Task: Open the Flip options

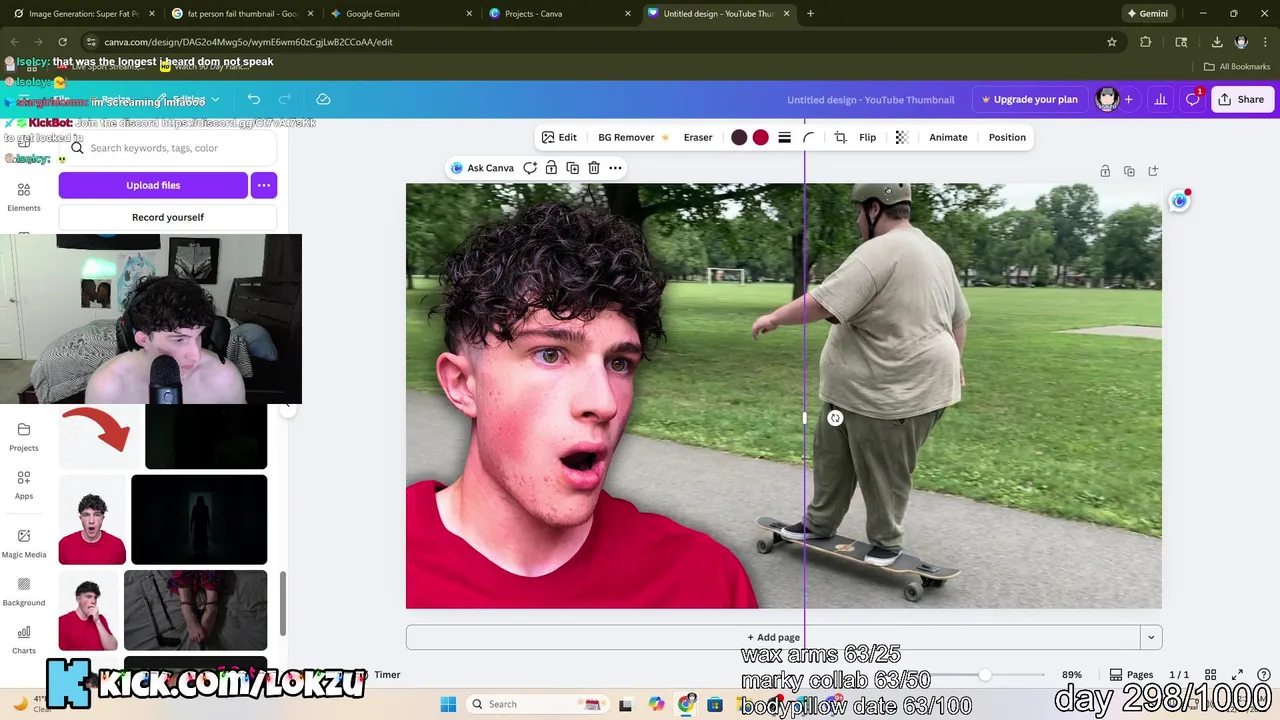Action: (867, 137)
